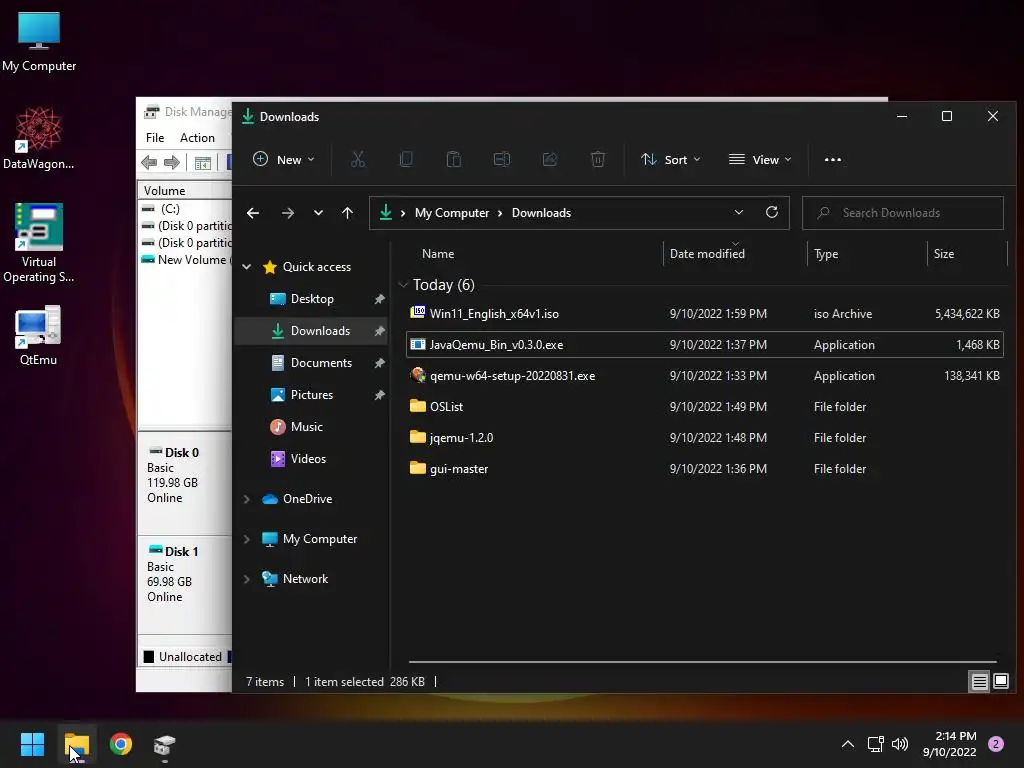Click the Forward arrow in Disk Management toolbar
1024x768 pixels.
[x=172, y=163]
